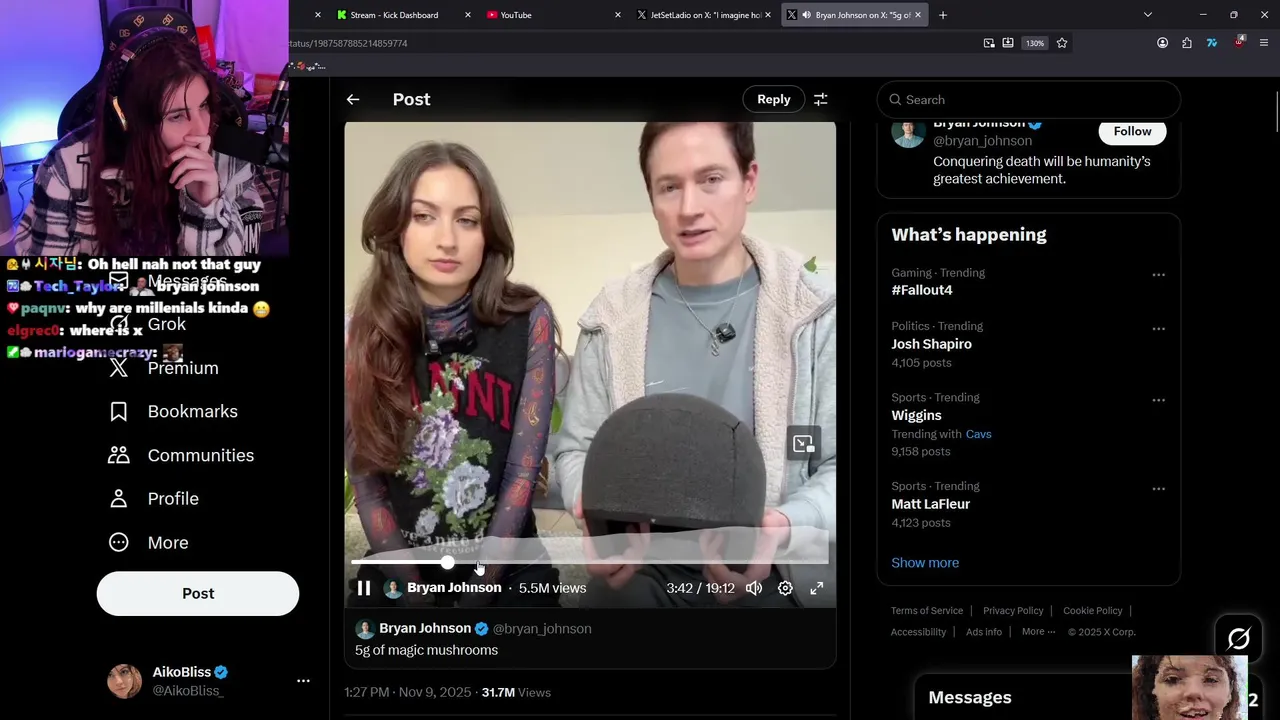Viewport: 1280px width, 720px height.
Task: Go back using the Post arrow
Action: coord(353,99)
